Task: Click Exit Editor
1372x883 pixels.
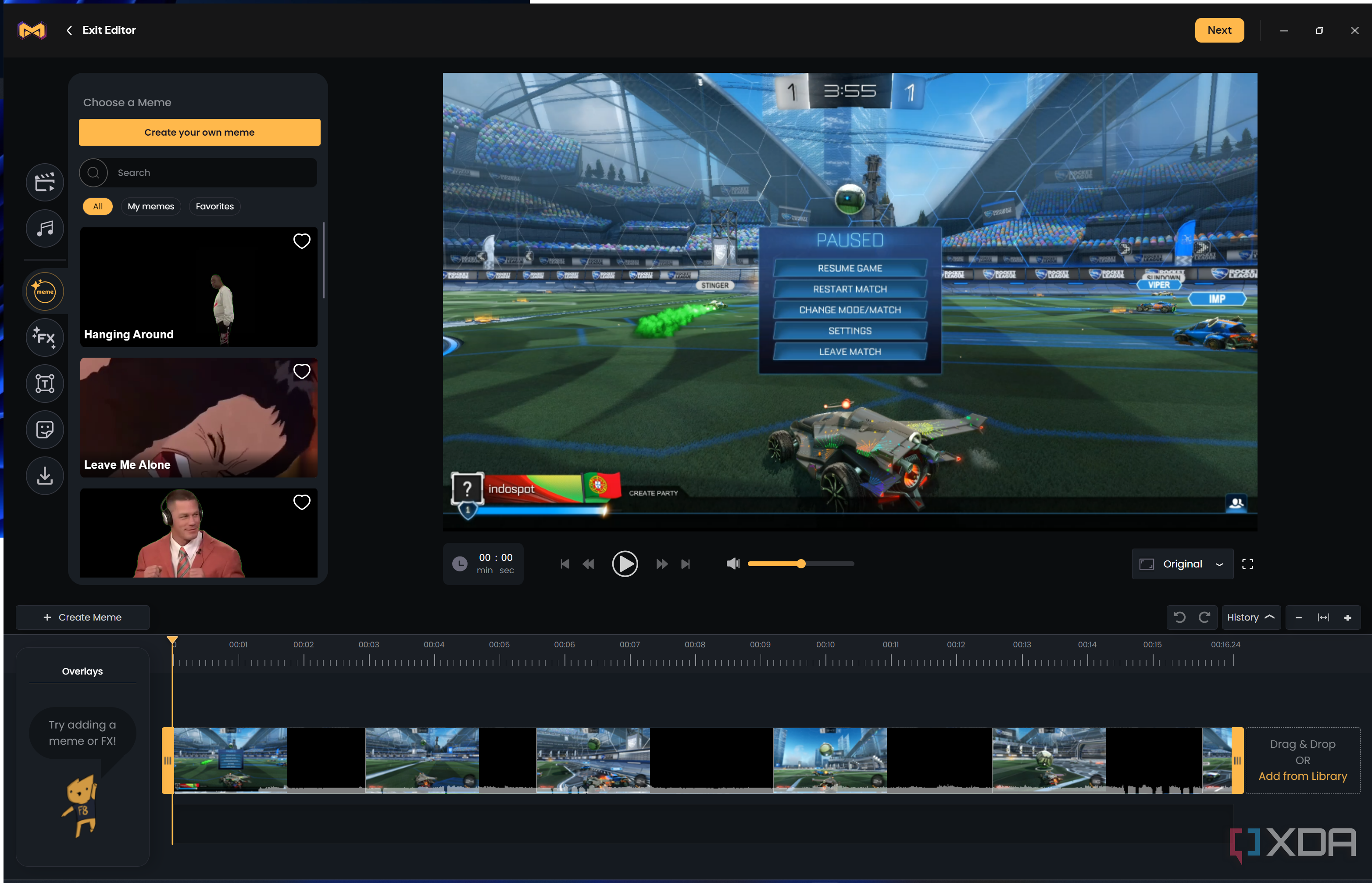Action: [101, 30]
